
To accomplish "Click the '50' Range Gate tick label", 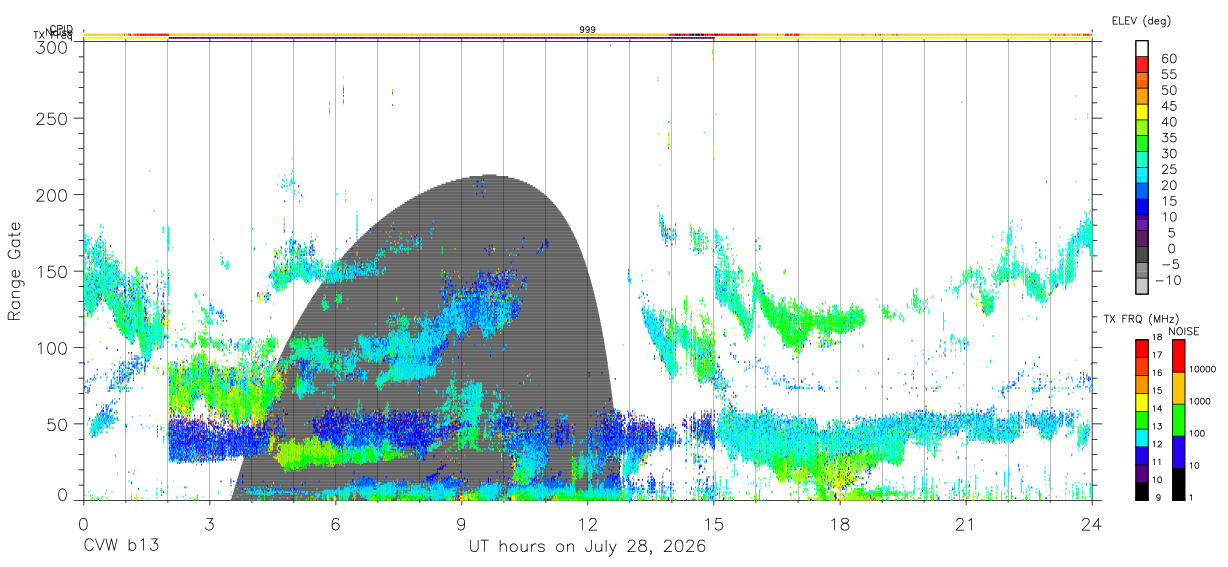I will click(x=58, y=424).
